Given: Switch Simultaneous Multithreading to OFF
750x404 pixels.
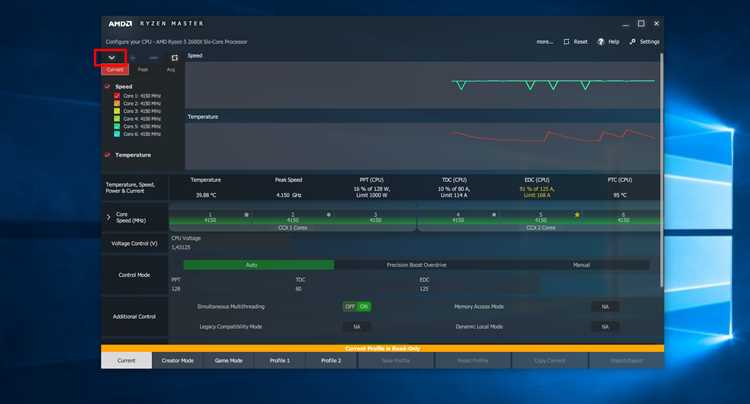Looking at the screenshot, I should [350, 306].
